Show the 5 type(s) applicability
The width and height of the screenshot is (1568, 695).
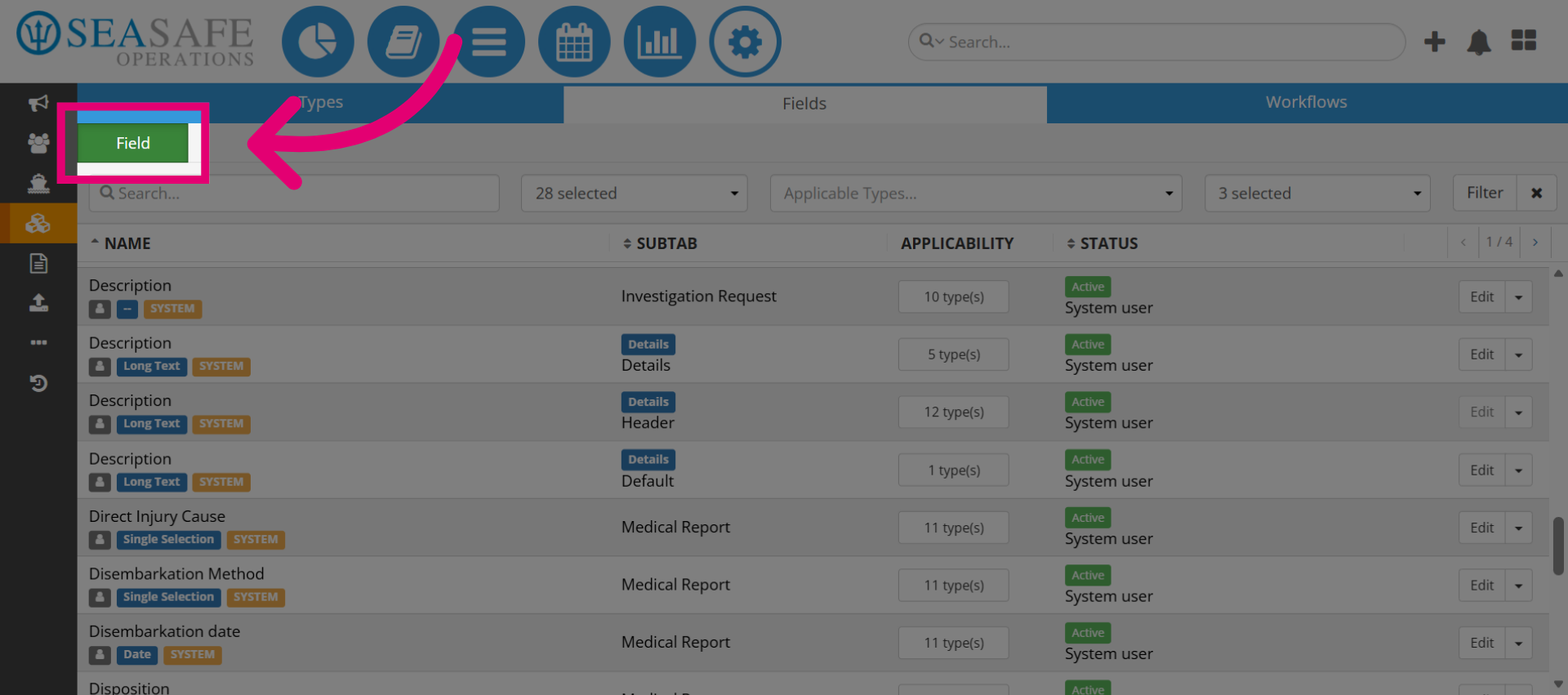pyautogui.click(x=954, y=354)
